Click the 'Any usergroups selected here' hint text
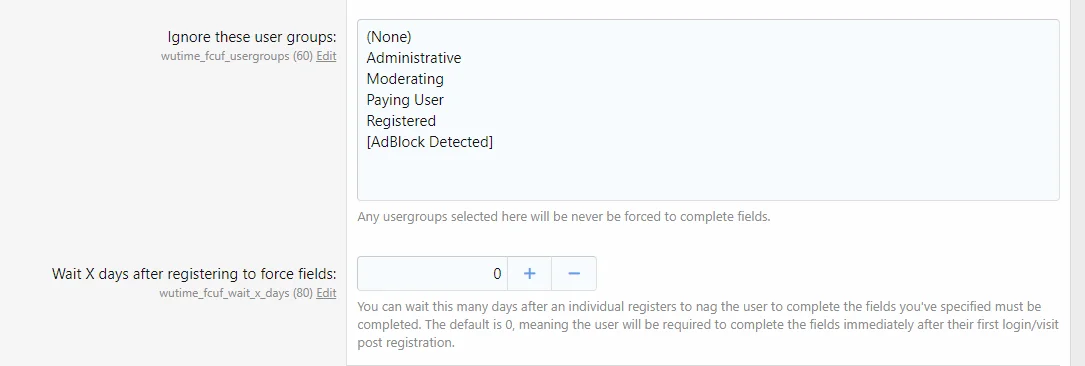 pos(563,217)
